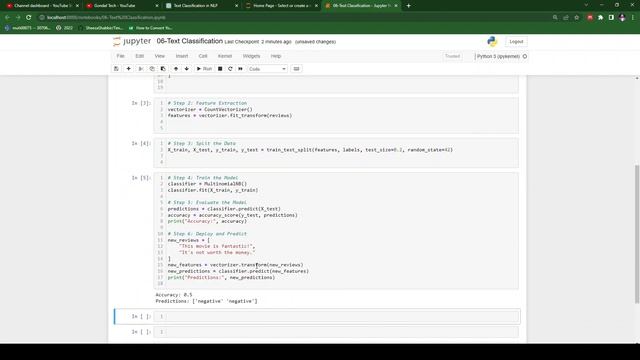Go back in browser history
The width and height of the screenshot is (640, 360).
(7, 18)
